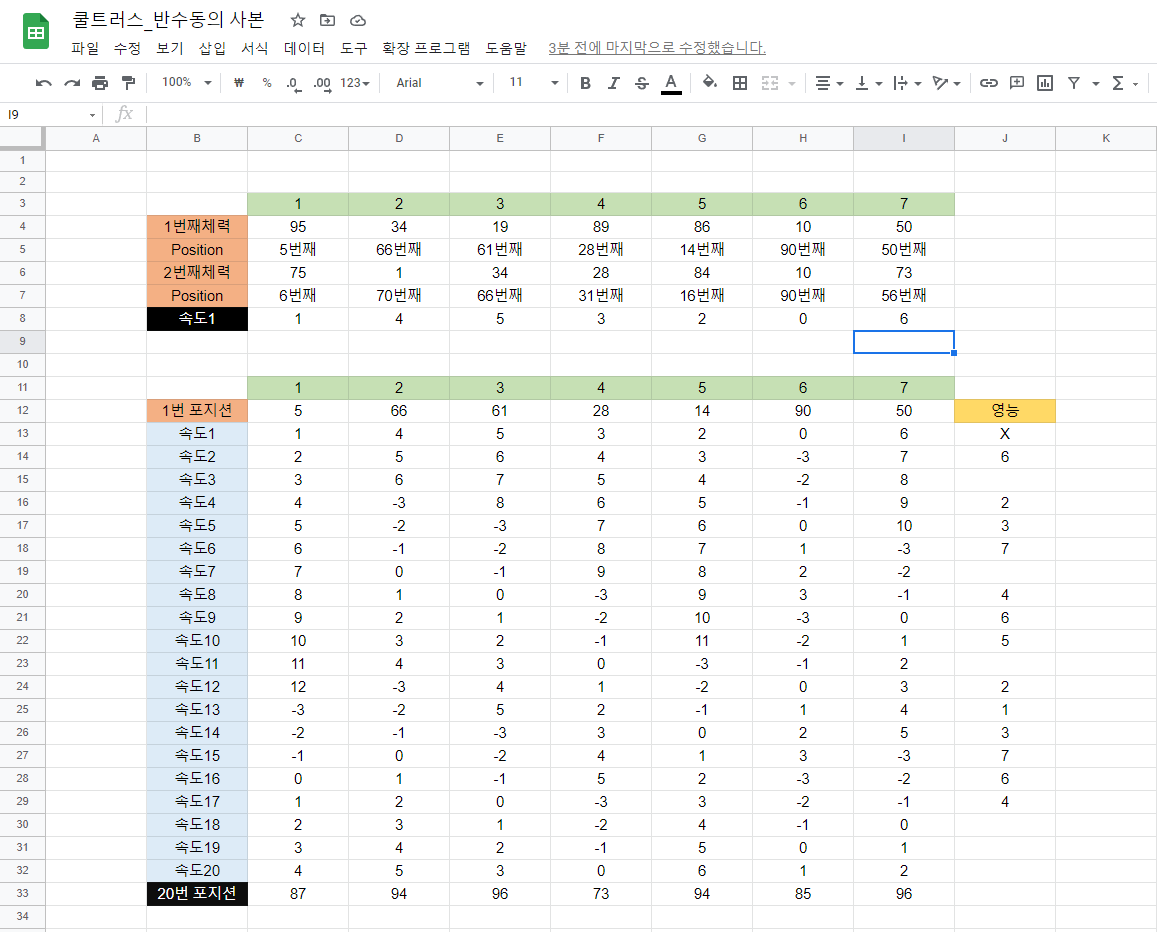Viewport: 1157px width, 932px height.
Task: Select row 12 header
Action: [x=23, y=410]
